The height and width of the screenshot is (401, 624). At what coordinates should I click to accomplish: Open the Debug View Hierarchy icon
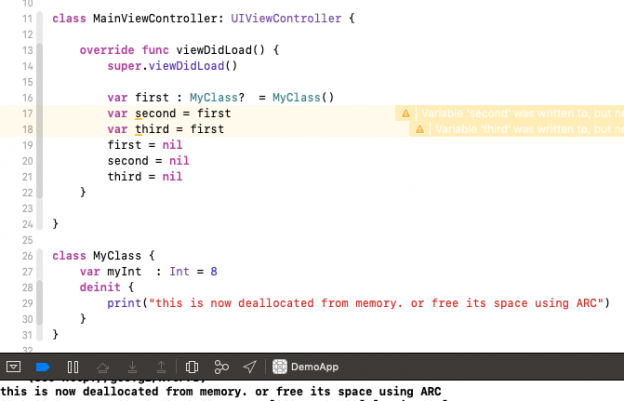click(x=192, y=367)
